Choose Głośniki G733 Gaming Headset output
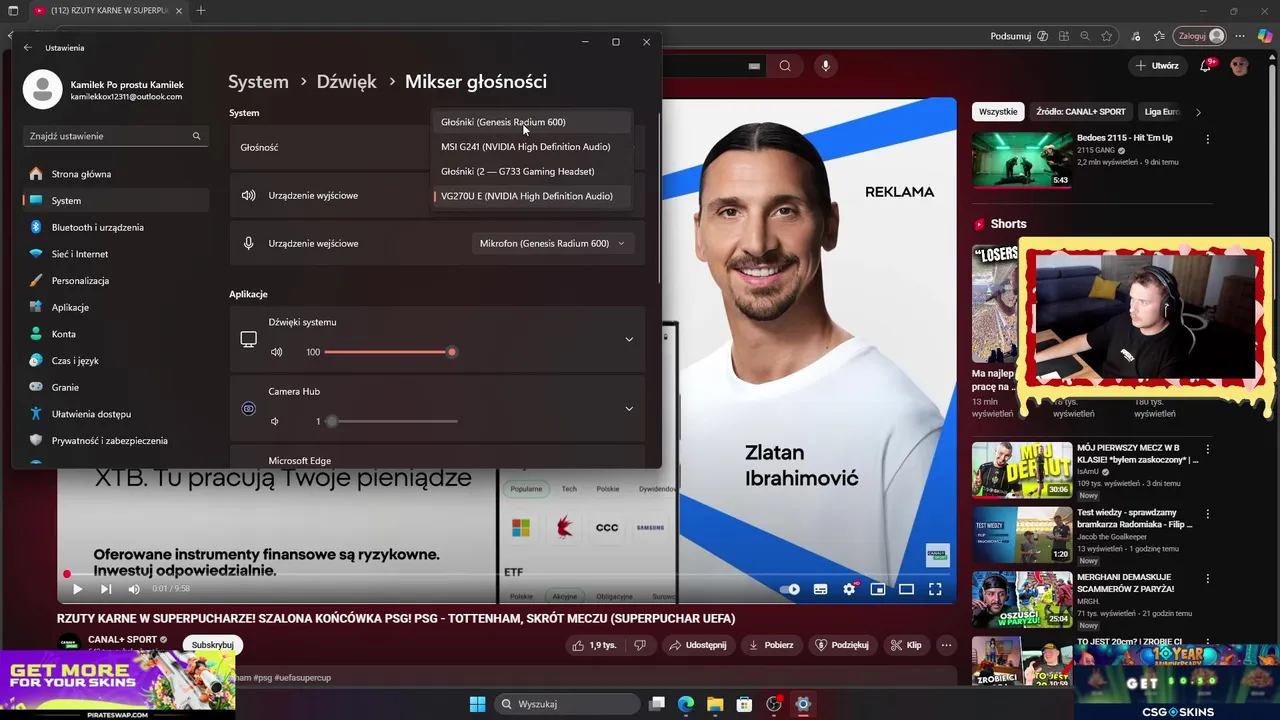The height and width of the screenshot is (720, 1280). click(x=532, y=171)
